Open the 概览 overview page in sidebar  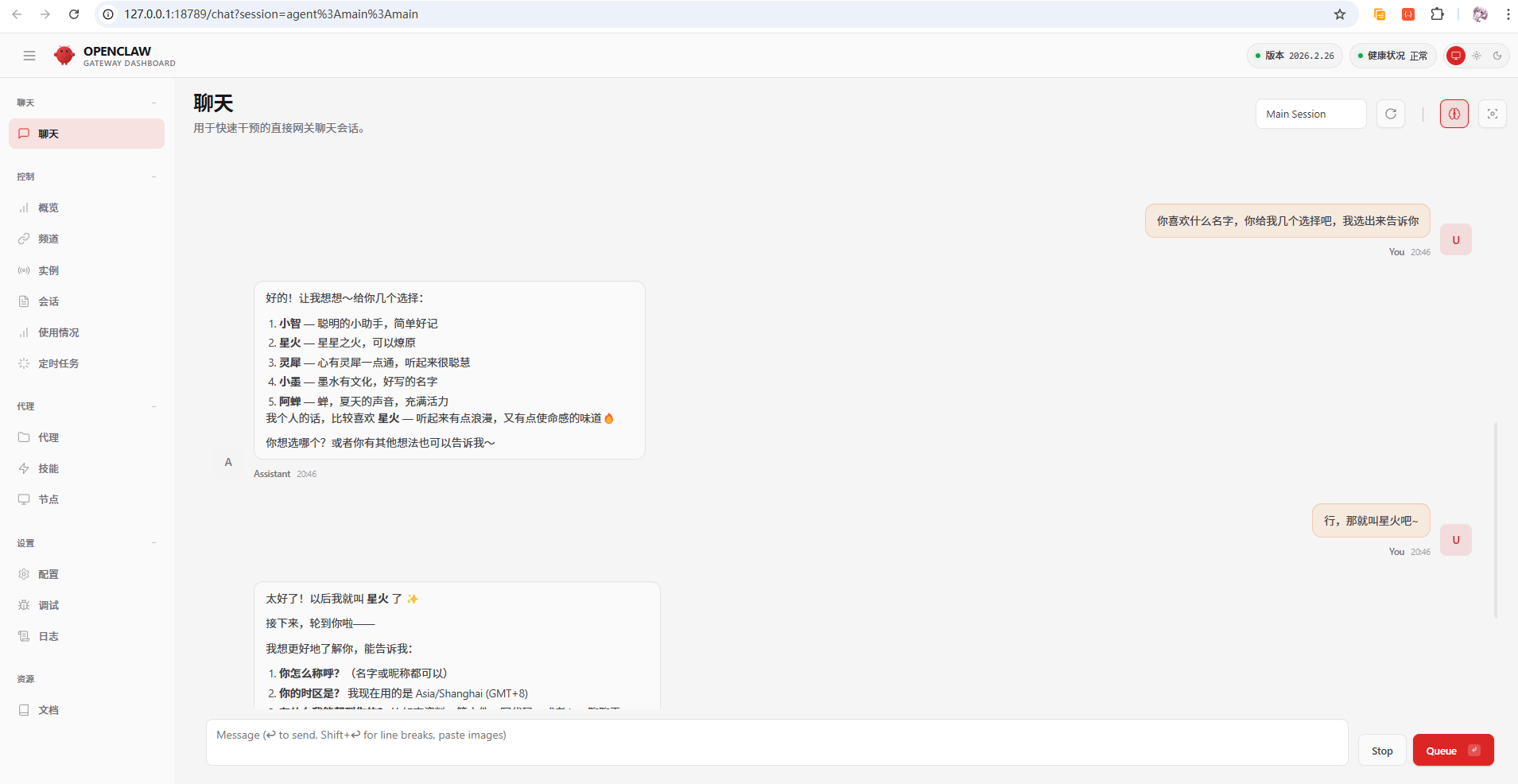[x=48, y=208]
